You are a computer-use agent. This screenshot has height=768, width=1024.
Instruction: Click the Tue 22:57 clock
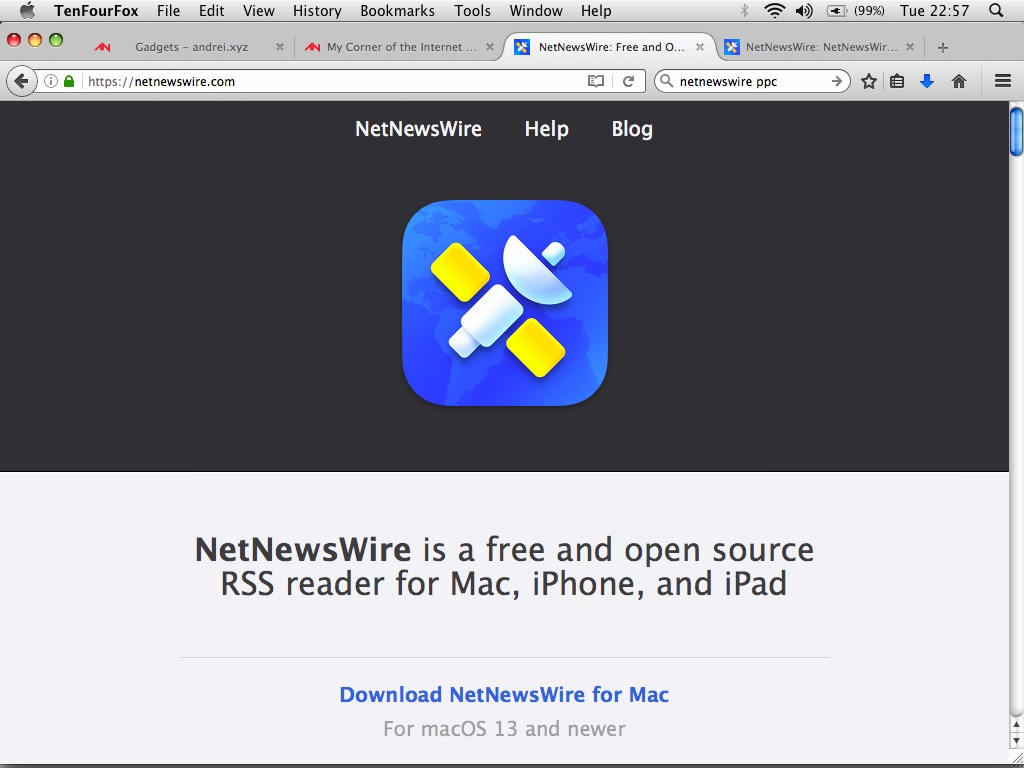pyautogui.click(x=935, y=10)
